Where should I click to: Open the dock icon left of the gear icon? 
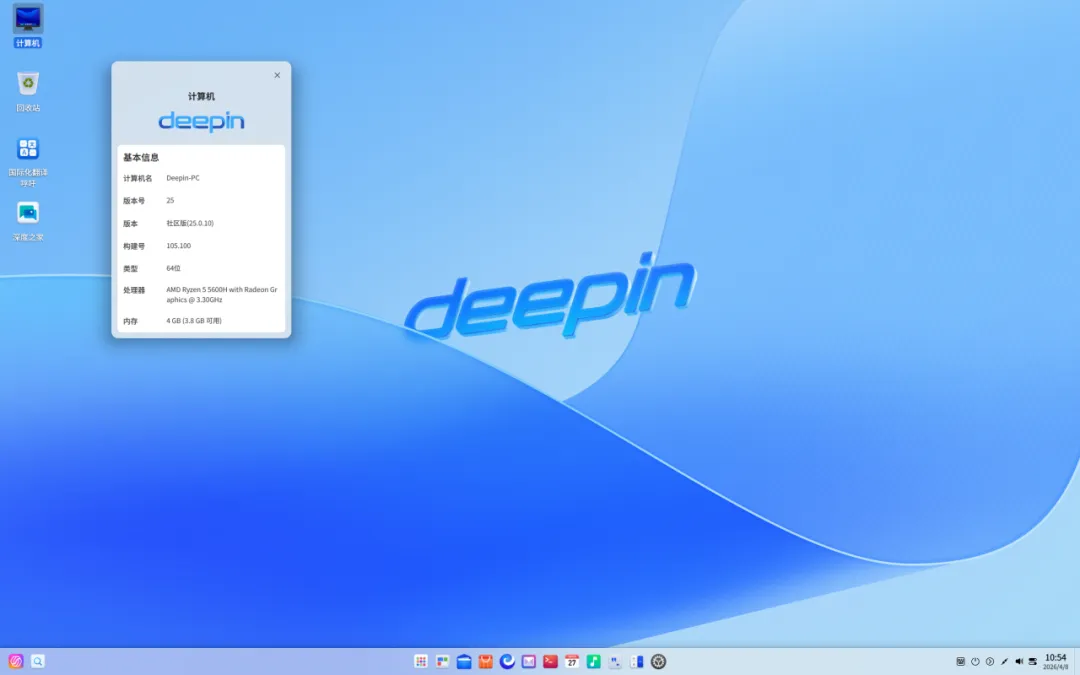pos(636,661)
